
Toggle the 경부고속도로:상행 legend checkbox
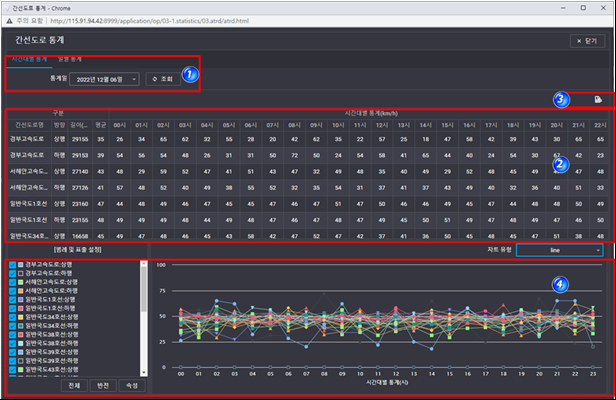[13, 264]
